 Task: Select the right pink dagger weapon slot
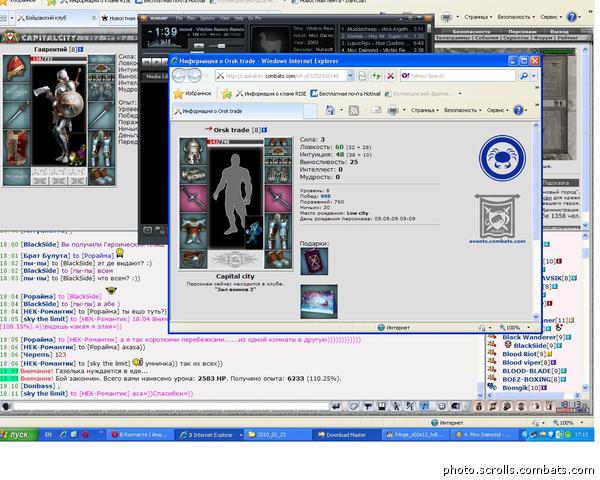click(278, 198)
